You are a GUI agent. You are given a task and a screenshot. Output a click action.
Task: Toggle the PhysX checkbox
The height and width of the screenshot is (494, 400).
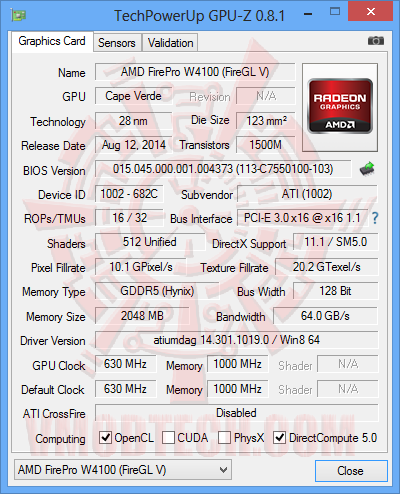tap(224, 437)
